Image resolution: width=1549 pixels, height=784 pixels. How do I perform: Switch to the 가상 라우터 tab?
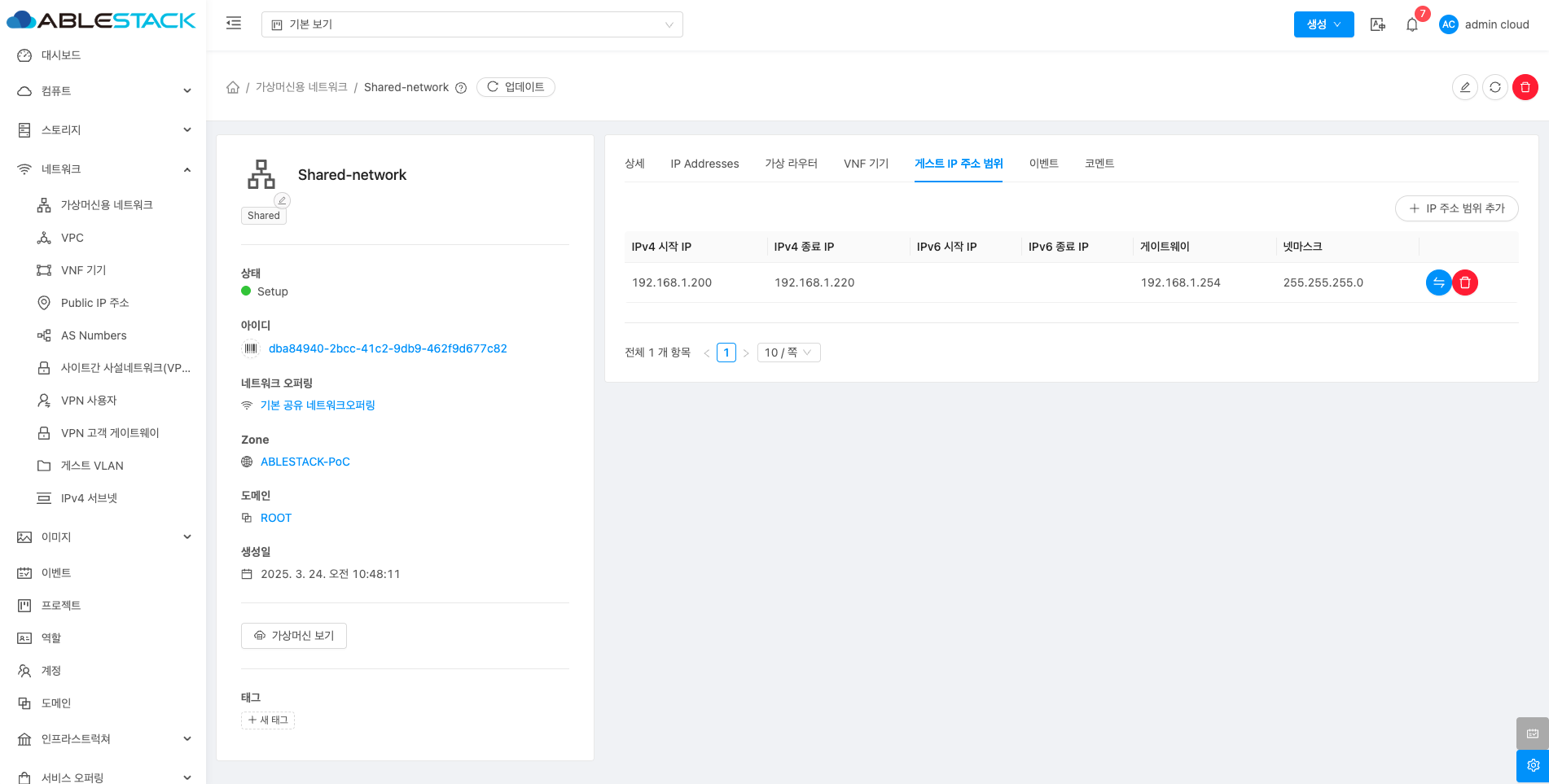[x=791, y=164]
